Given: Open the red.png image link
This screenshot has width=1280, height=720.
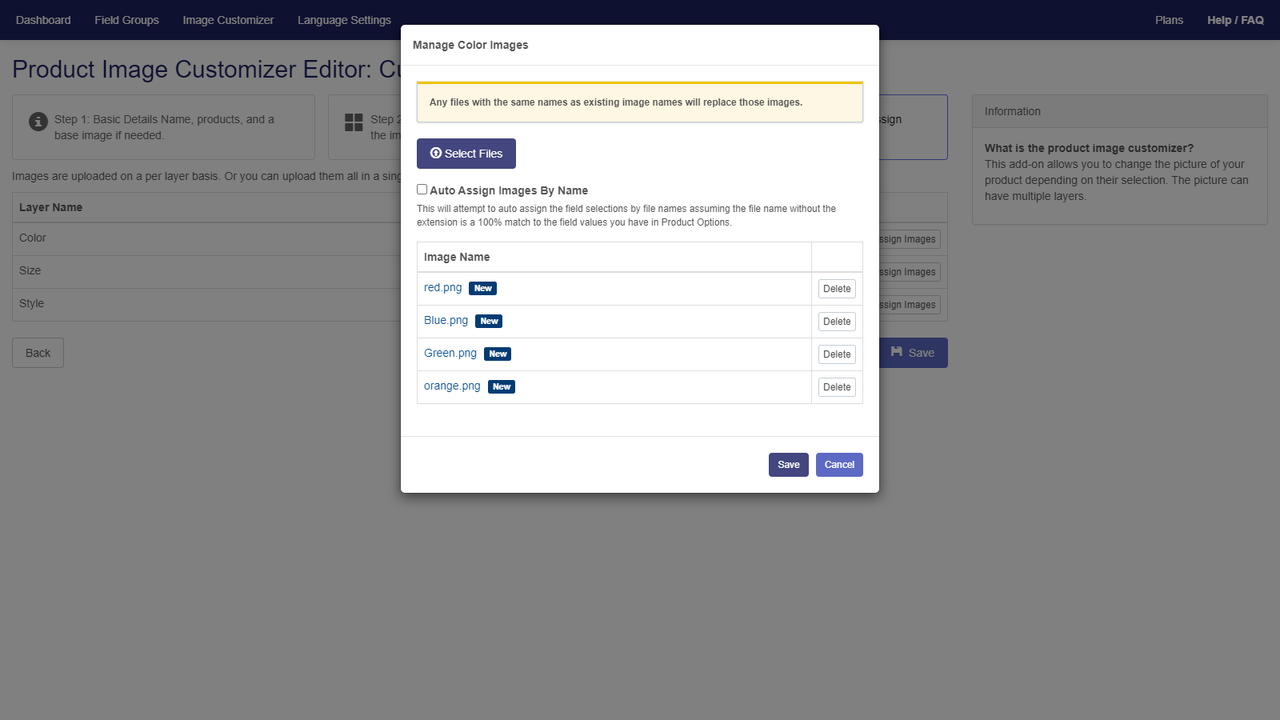Looking at the screenshot, I should point(442,287).
